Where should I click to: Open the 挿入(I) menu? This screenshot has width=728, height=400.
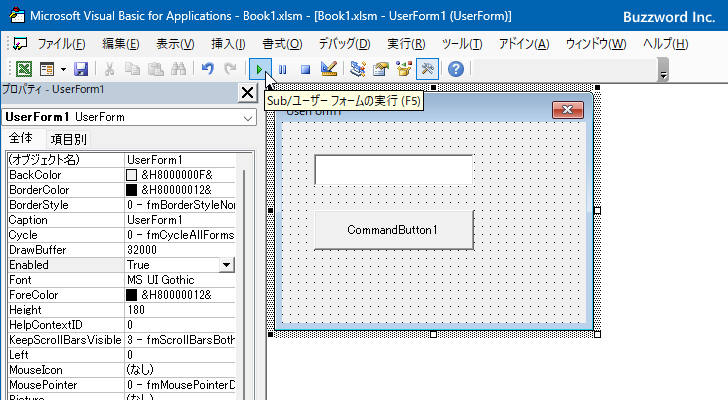[x=228, y=44]
